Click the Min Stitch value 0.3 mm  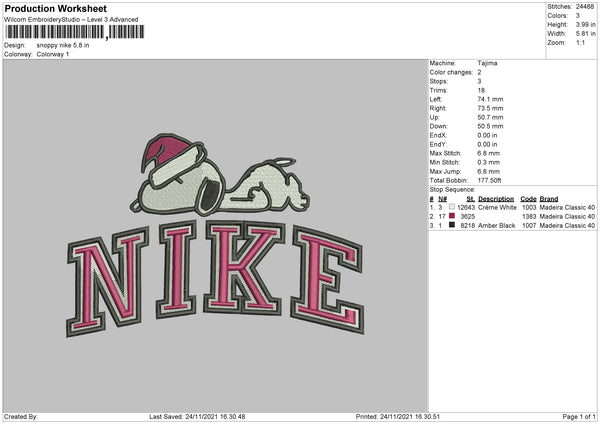[x=489, y=162]
